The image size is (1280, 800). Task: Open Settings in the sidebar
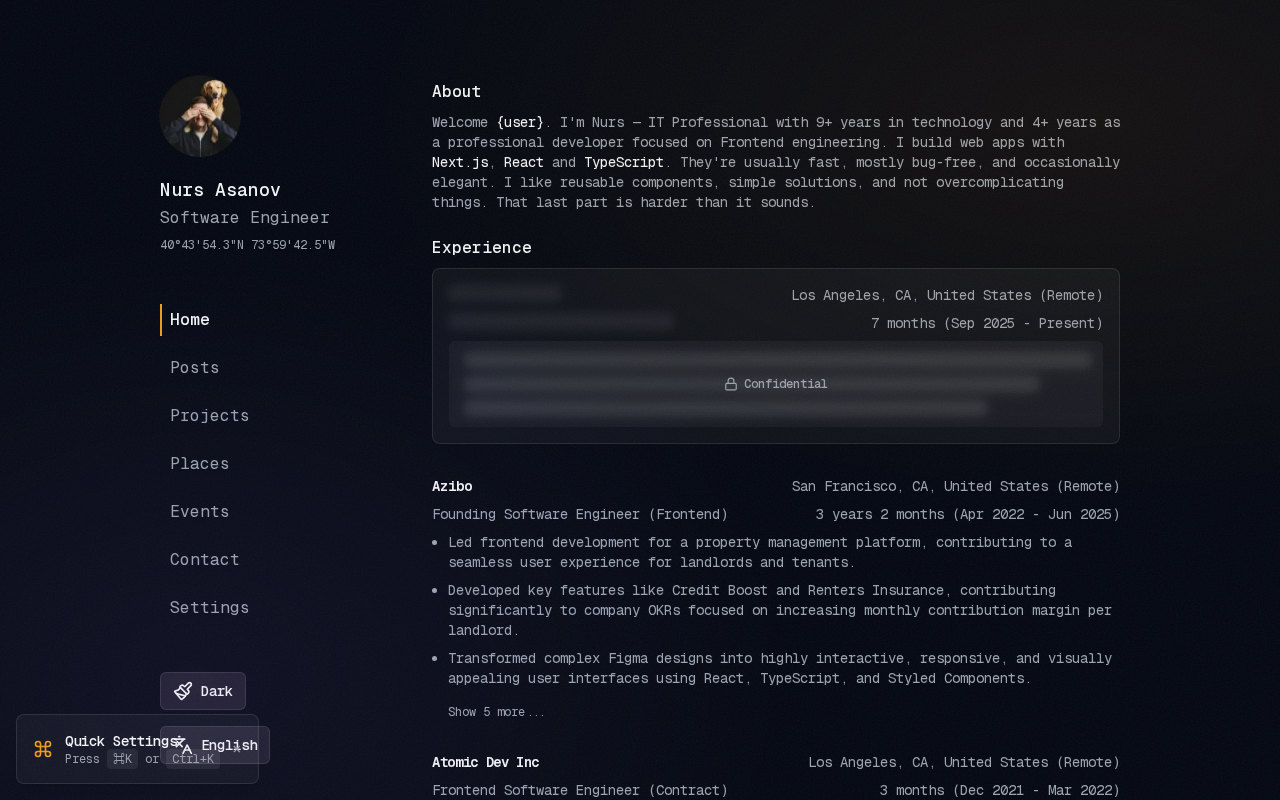pos(210,608)
